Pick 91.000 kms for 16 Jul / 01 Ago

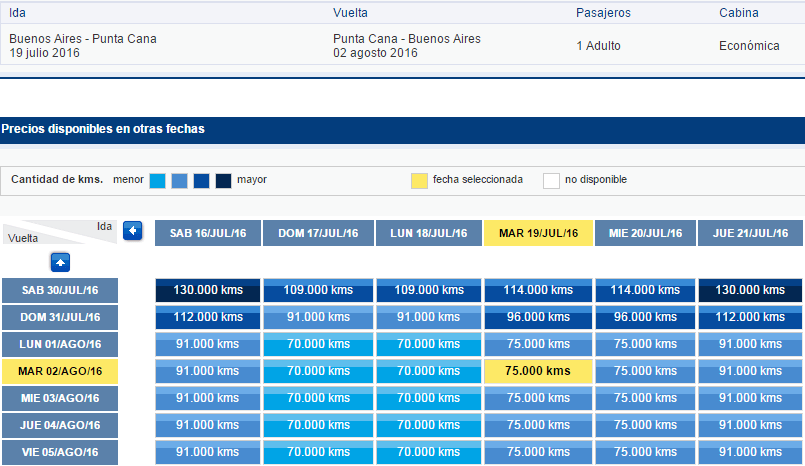point(208,344)
